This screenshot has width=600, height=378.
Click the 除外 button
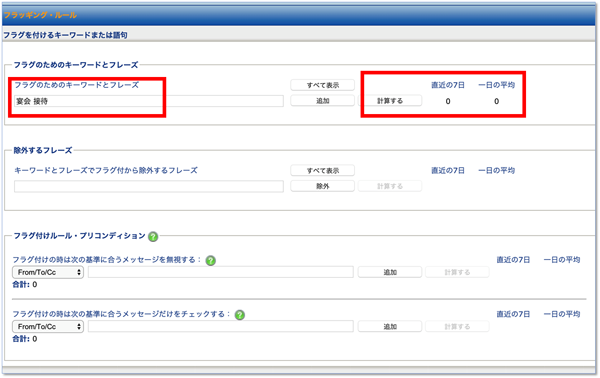pyautogui.click(x=323, y=186)
